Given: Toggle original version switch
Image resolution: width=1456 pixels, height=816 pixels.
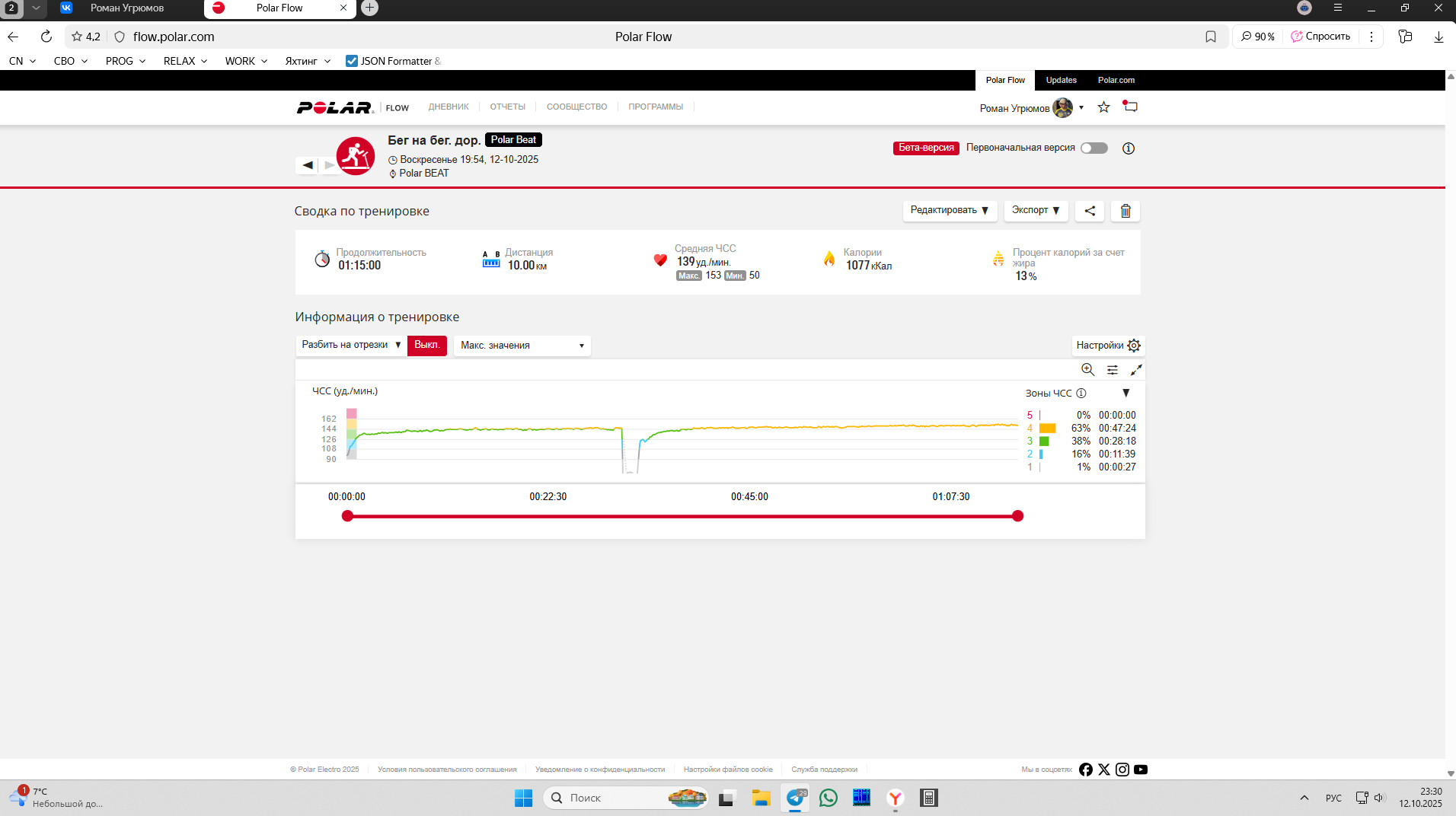Looking at the screenshot, I should tap(1094, 148).
